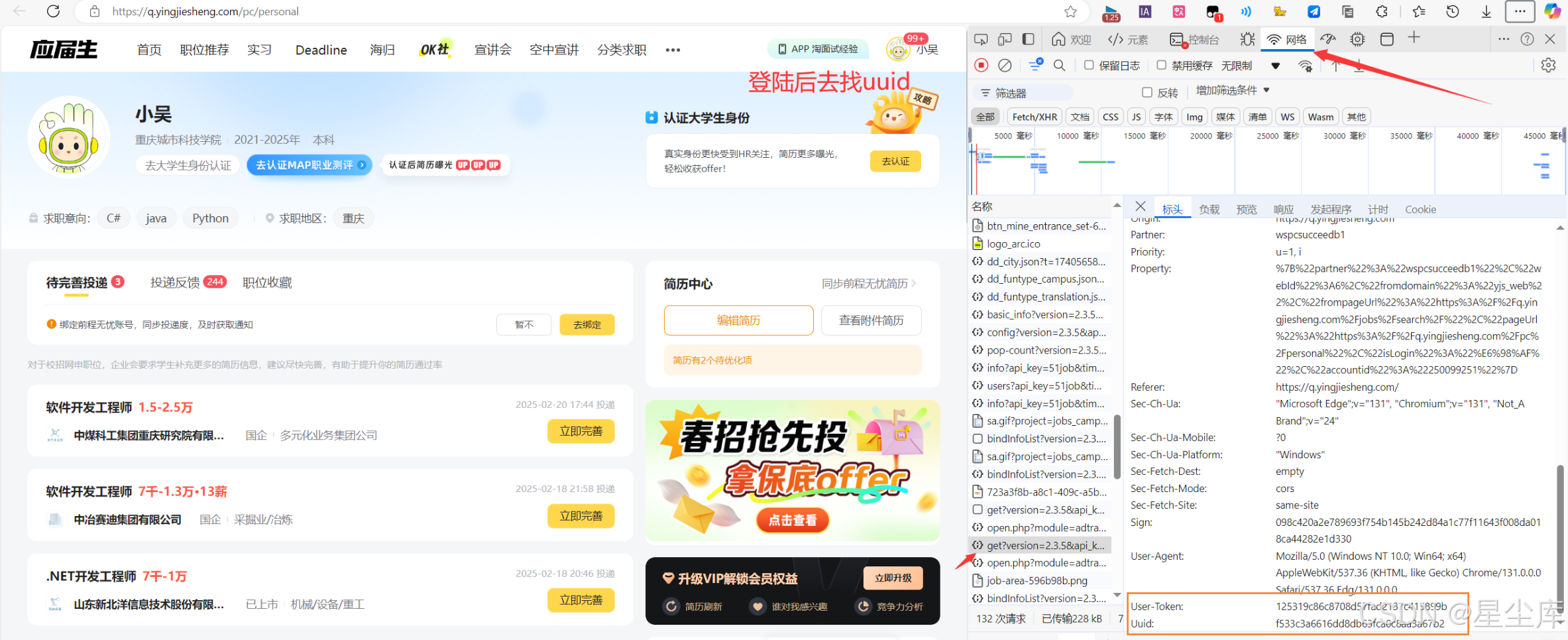The image size is (1568, 640).
Task: Open the 无限制 throttling dropdown
Action: pyautogui.click(x=1251, y=65)
